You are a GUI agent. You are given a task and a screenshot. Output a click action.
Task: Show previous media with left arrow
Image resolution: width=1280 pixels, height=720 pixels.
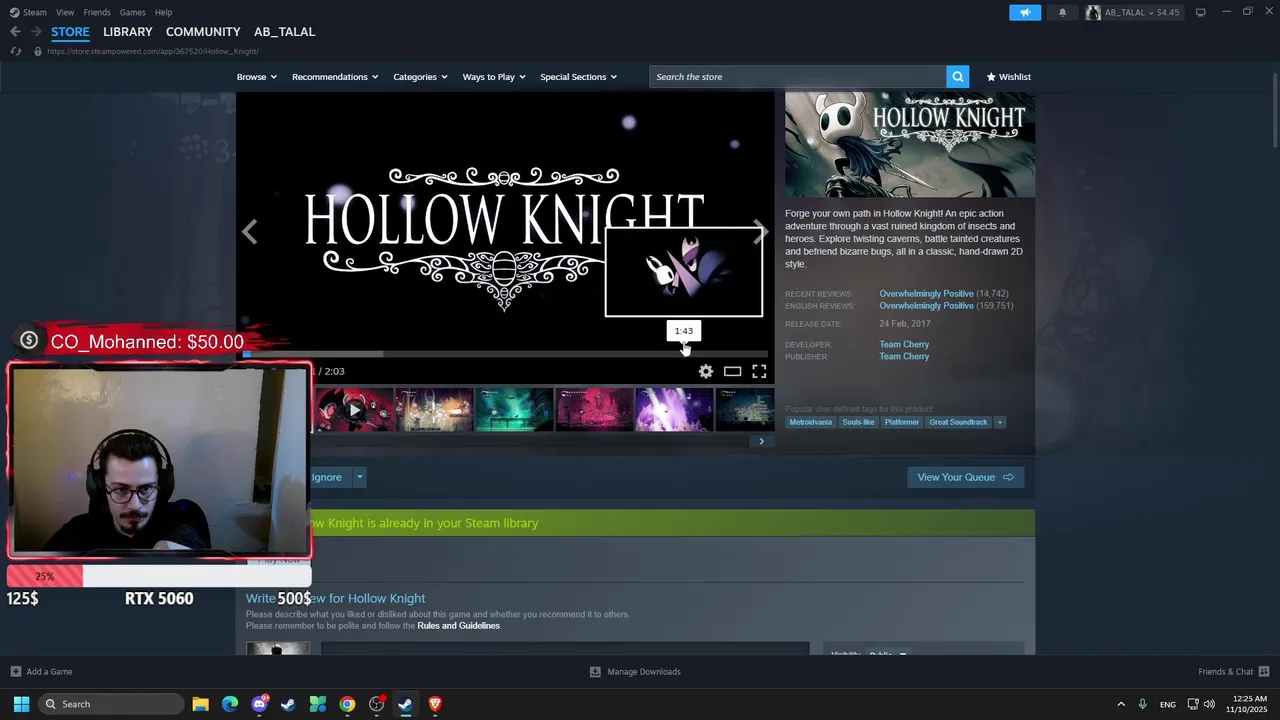click(x=249, y=232)
